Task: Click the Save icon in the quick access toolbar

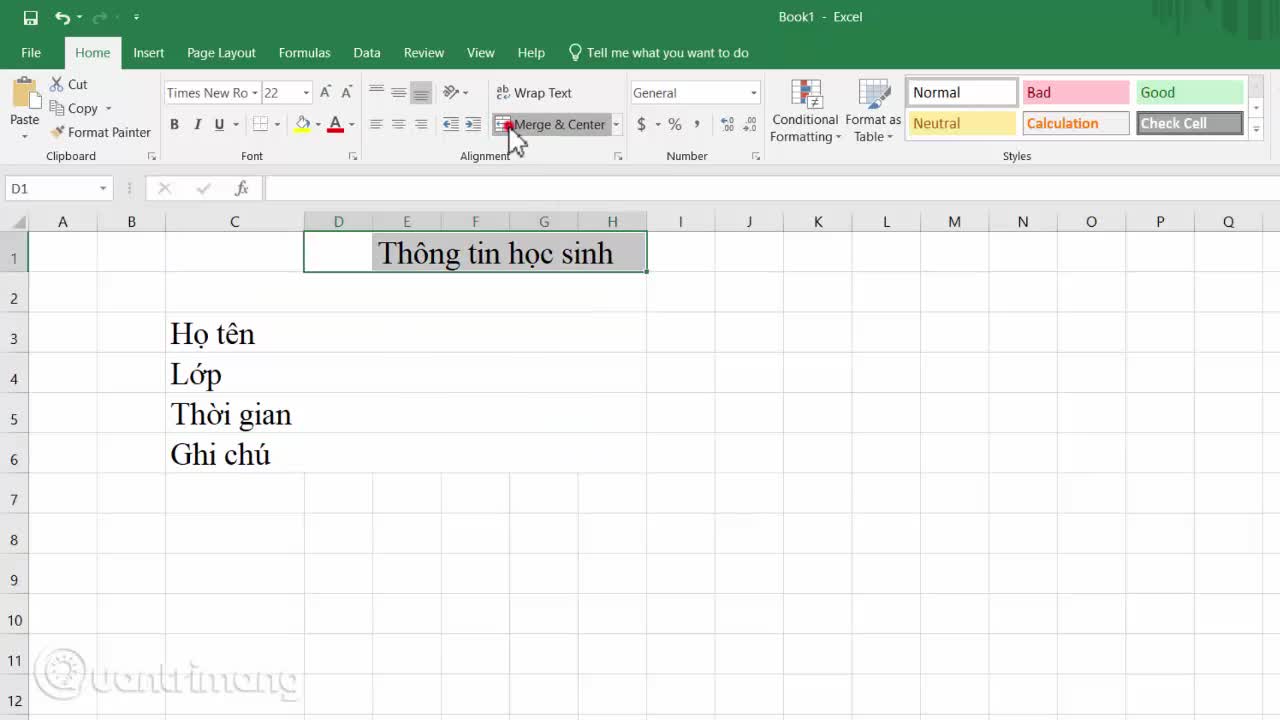Action: click(30, 17)
